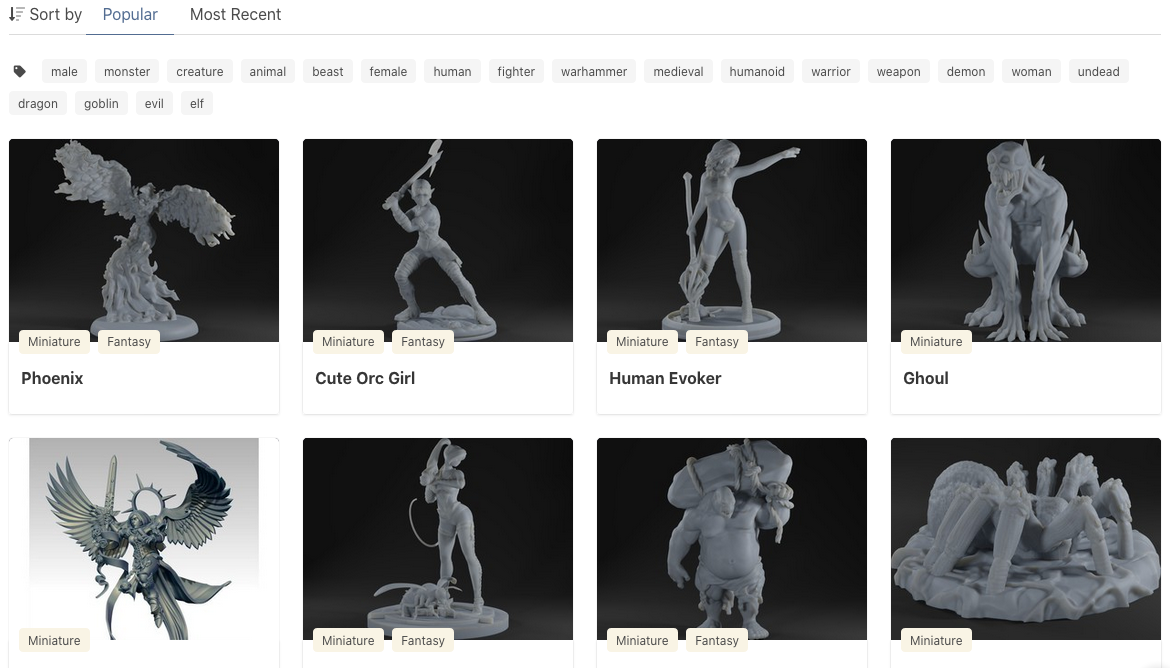Image resolution: width=1170 pixels, height=668 pixels.
Task: Filter by the warhammer tag
Action: (x=594, y=72)
